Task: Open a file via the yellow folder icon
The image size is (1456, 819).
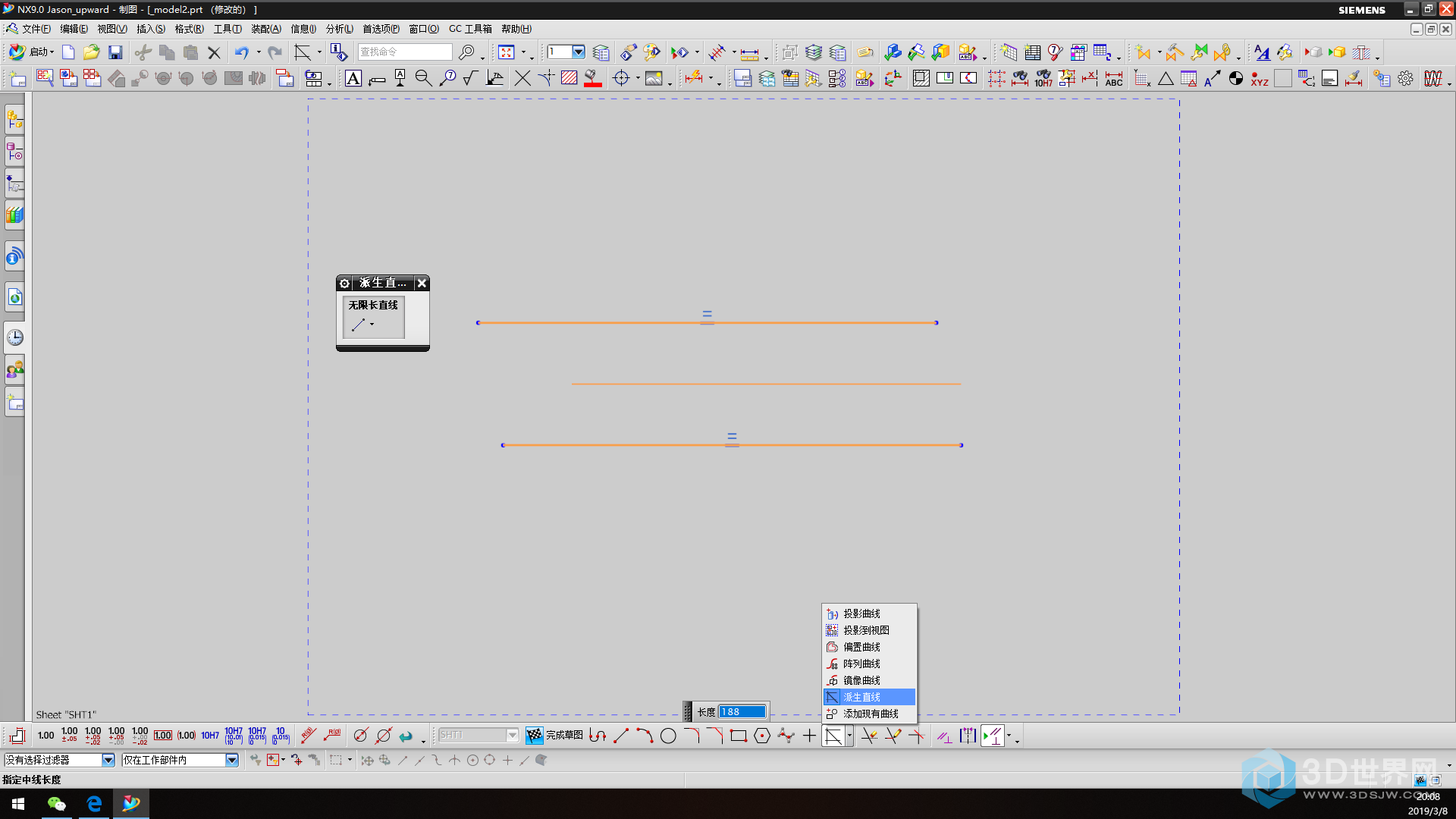Action: pos(92,52)
